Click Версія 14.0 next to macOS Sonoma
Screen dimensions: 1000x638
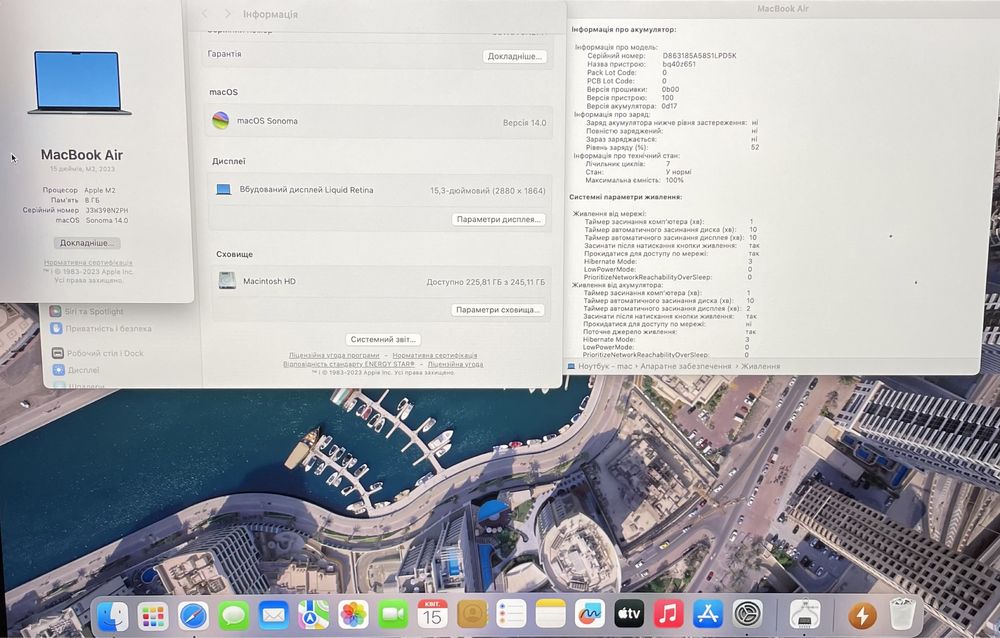(x=524, y=122)
